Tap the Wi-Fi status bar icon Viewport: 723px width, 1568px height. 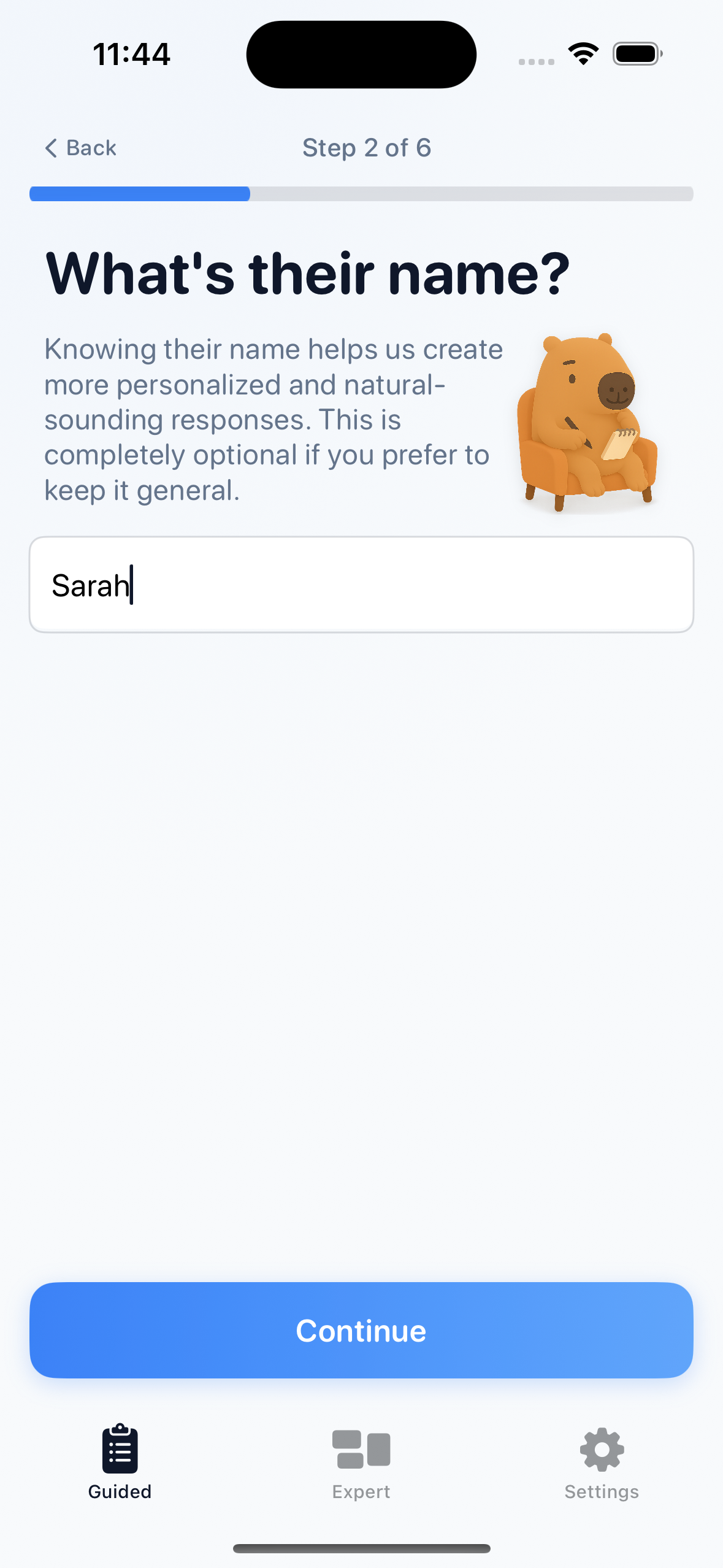pos(583,54)
